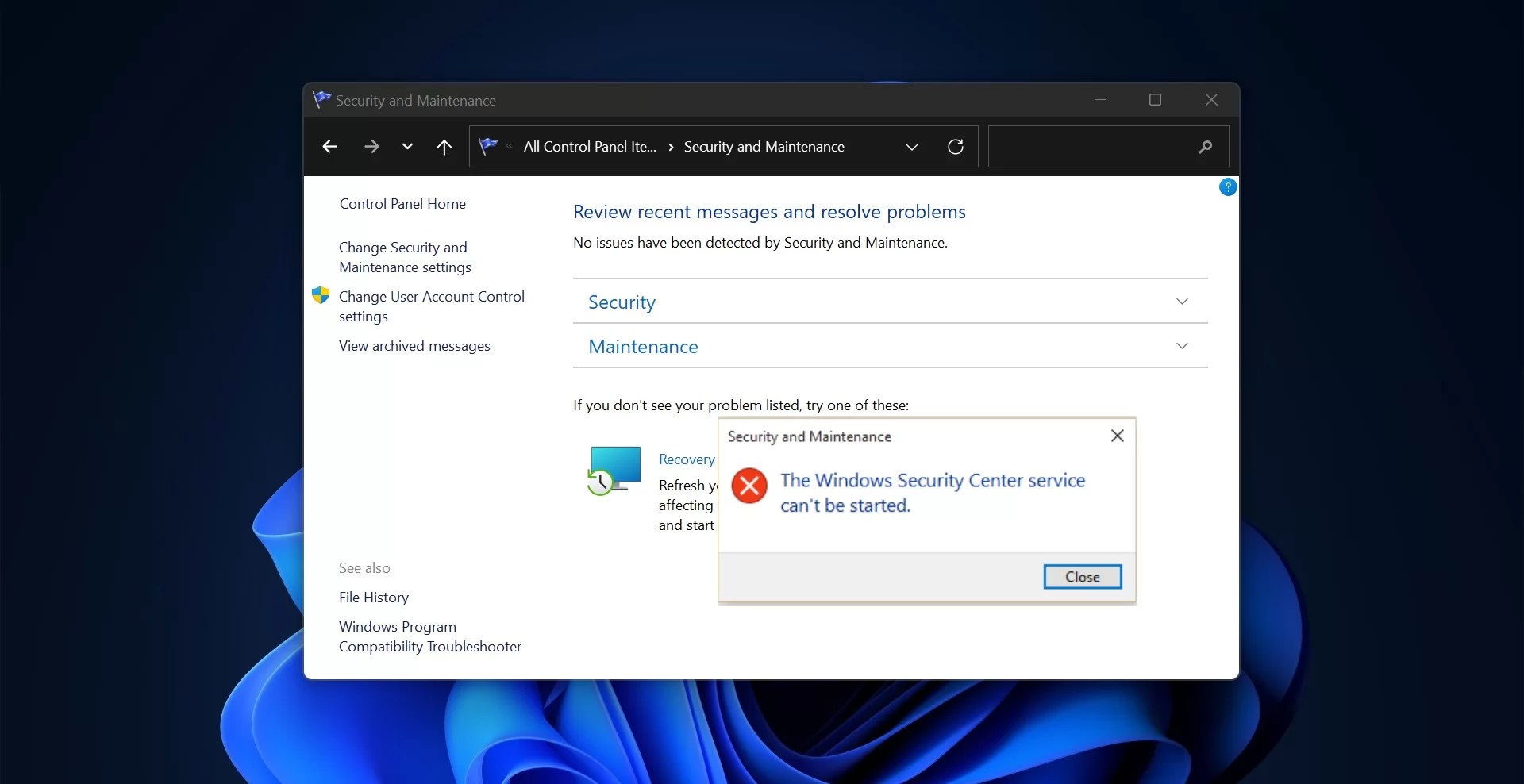The image size is (1524, 784).
Task: Click the forward navigation arrow
Action: click(x=371, y=147)
